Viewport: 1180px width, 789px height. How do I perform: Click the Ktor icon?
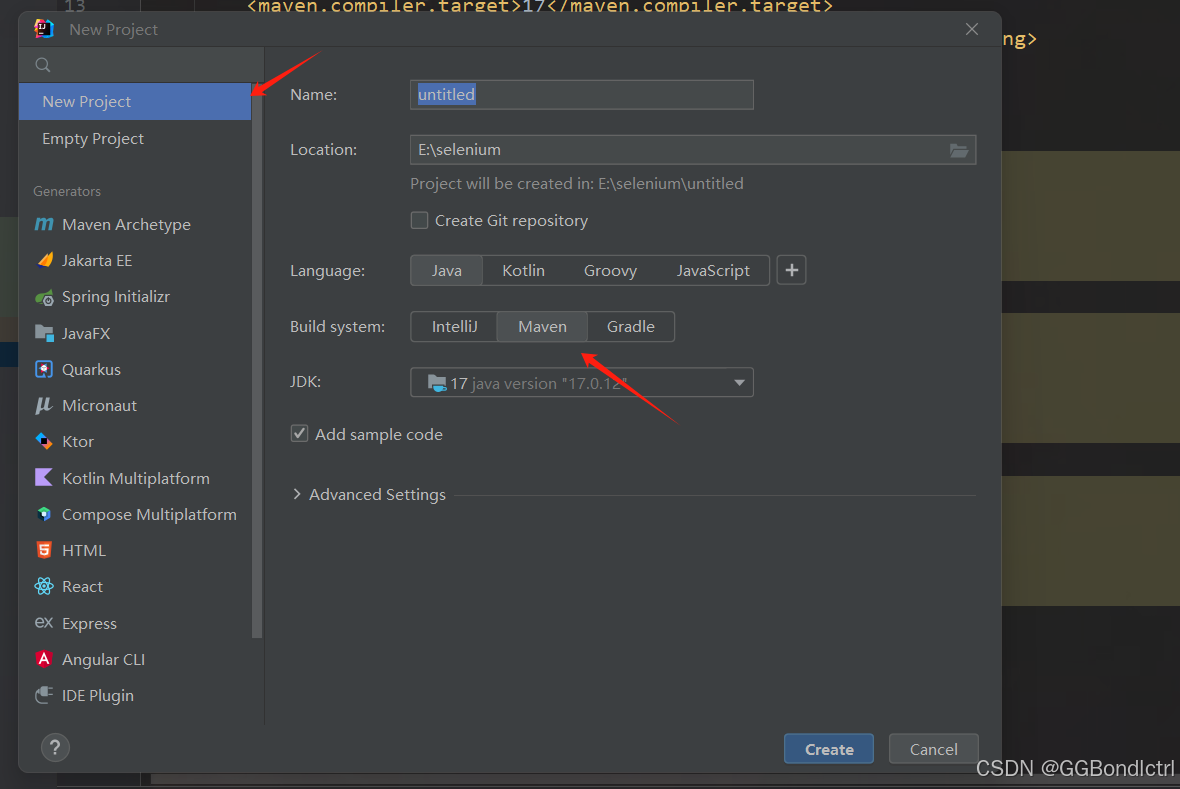(44, 441)
